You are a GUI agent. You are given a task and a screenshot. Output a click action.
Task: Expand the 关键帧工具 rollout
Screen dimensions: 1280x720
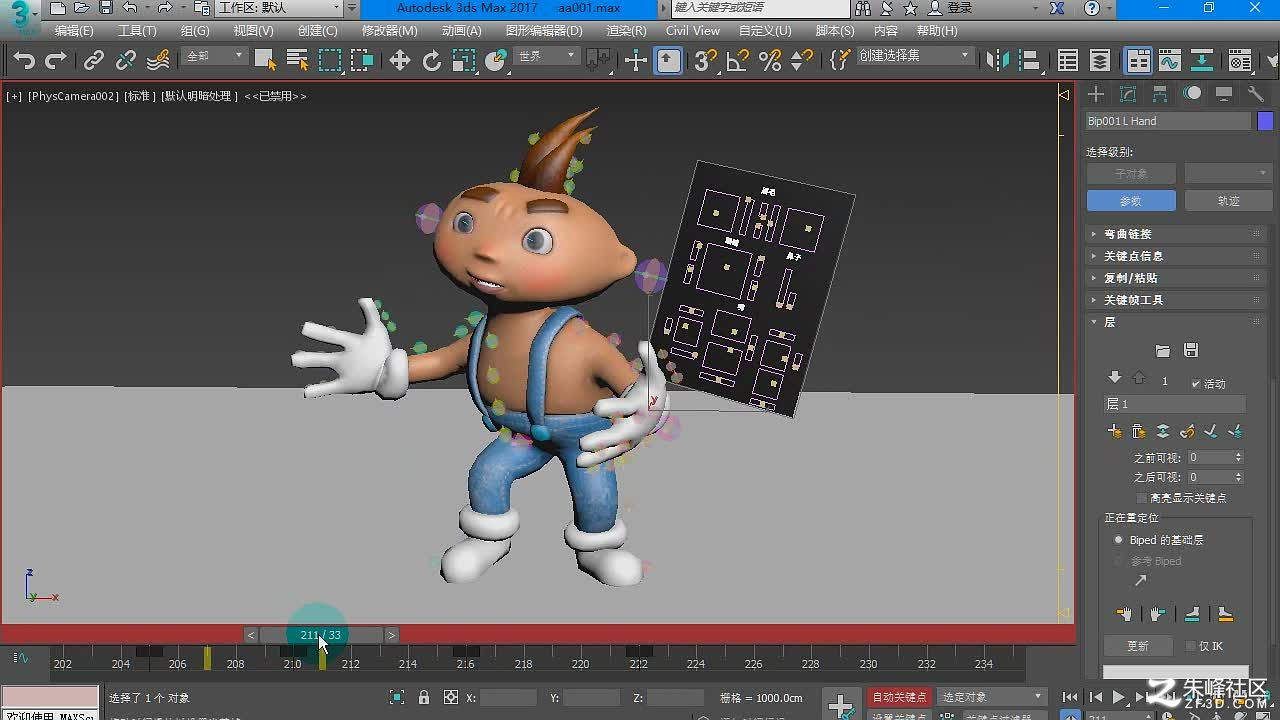coord(1175,300)
